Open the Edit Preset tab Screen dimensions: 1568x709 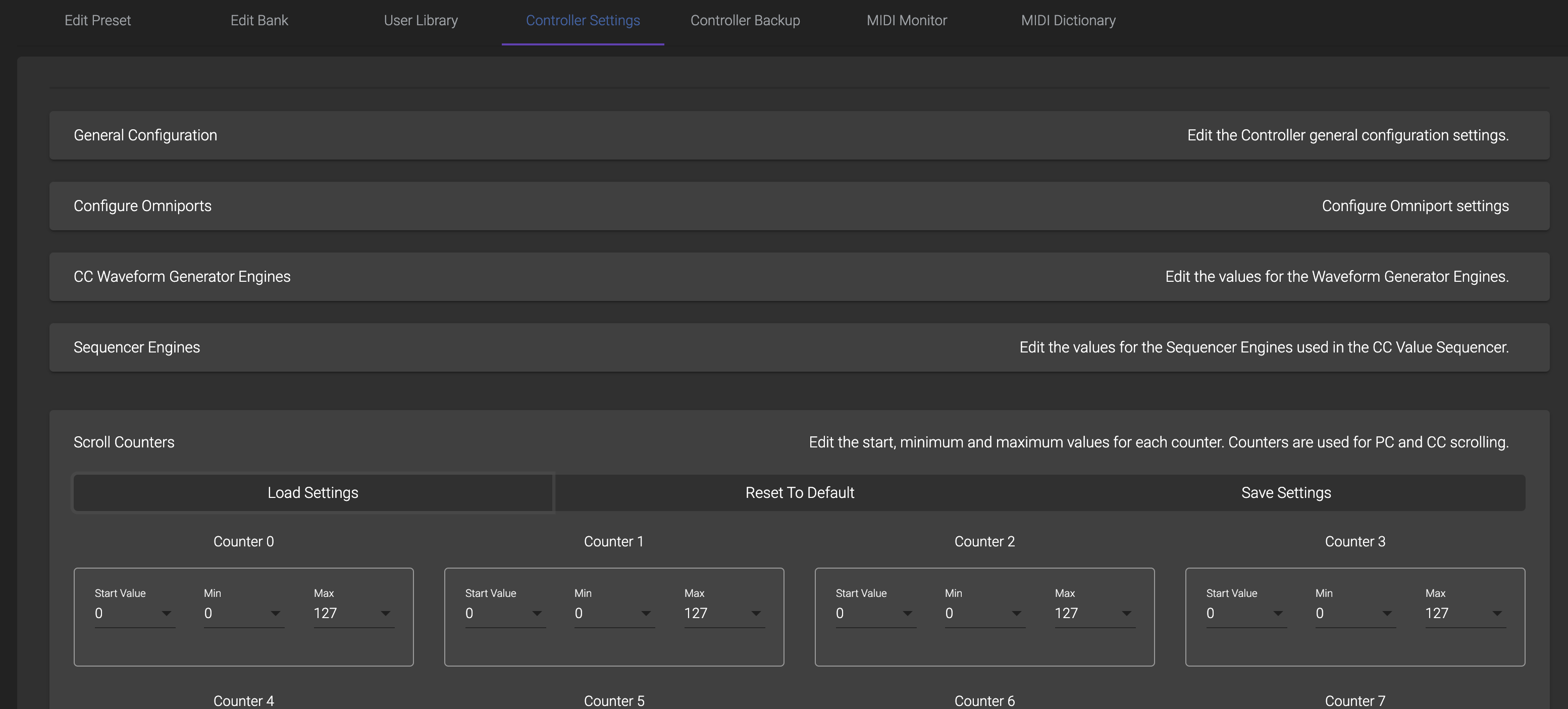pyautogui.click(x=97, y=21)
